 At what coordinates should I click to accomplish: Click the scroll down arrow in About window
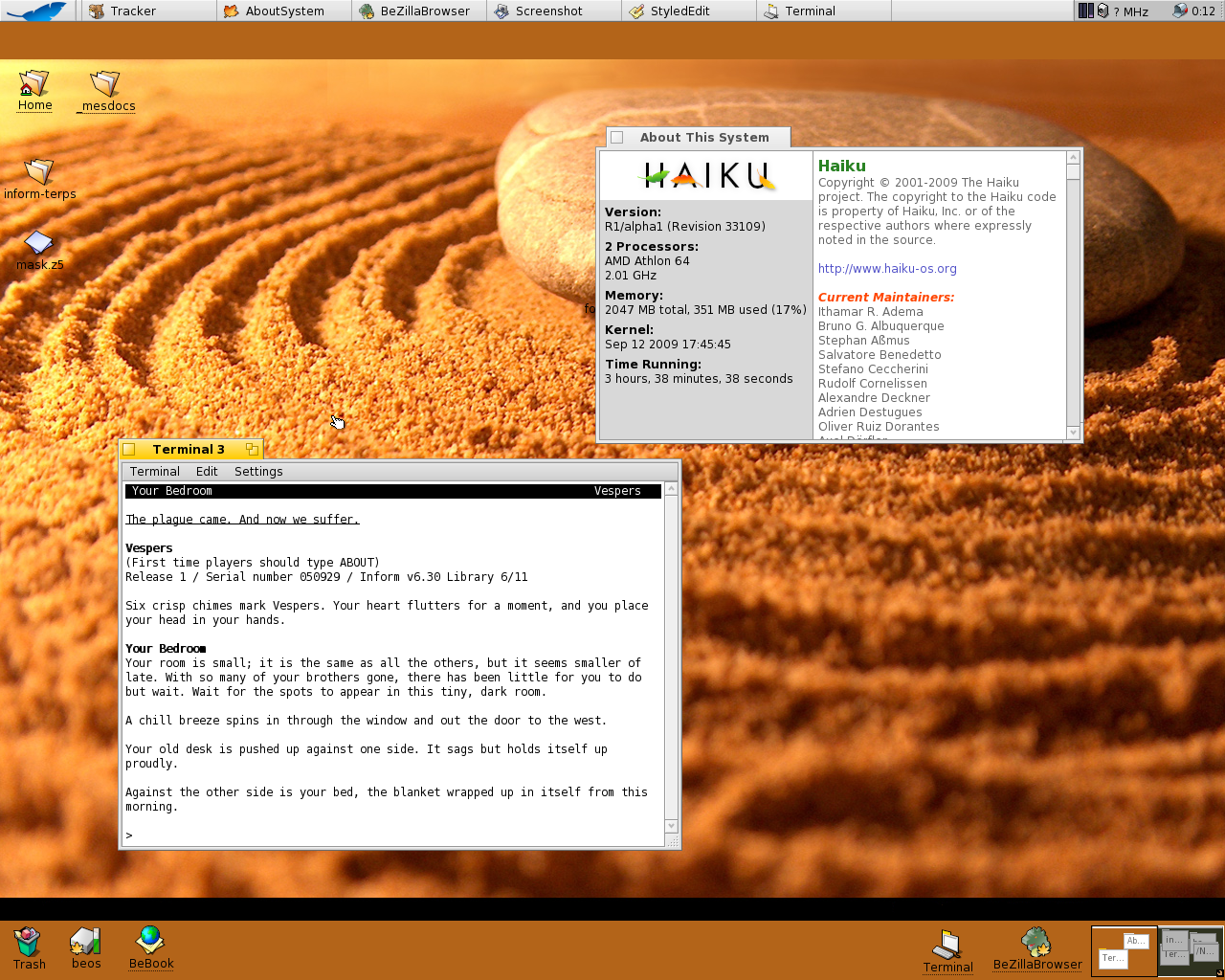(x=1074, y=433)
